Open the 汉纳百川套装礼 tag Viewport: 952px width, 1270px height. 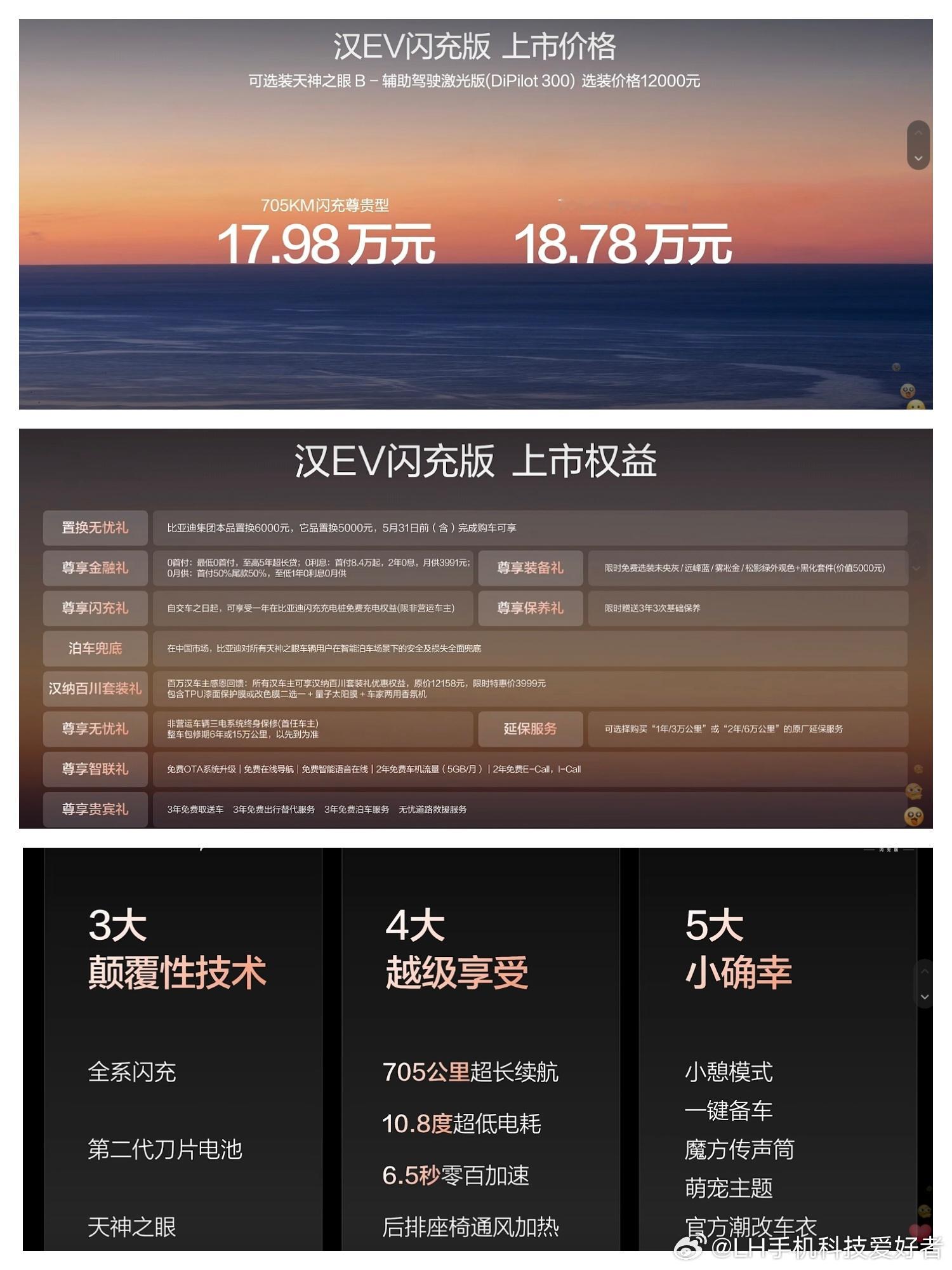coord(95,688)
